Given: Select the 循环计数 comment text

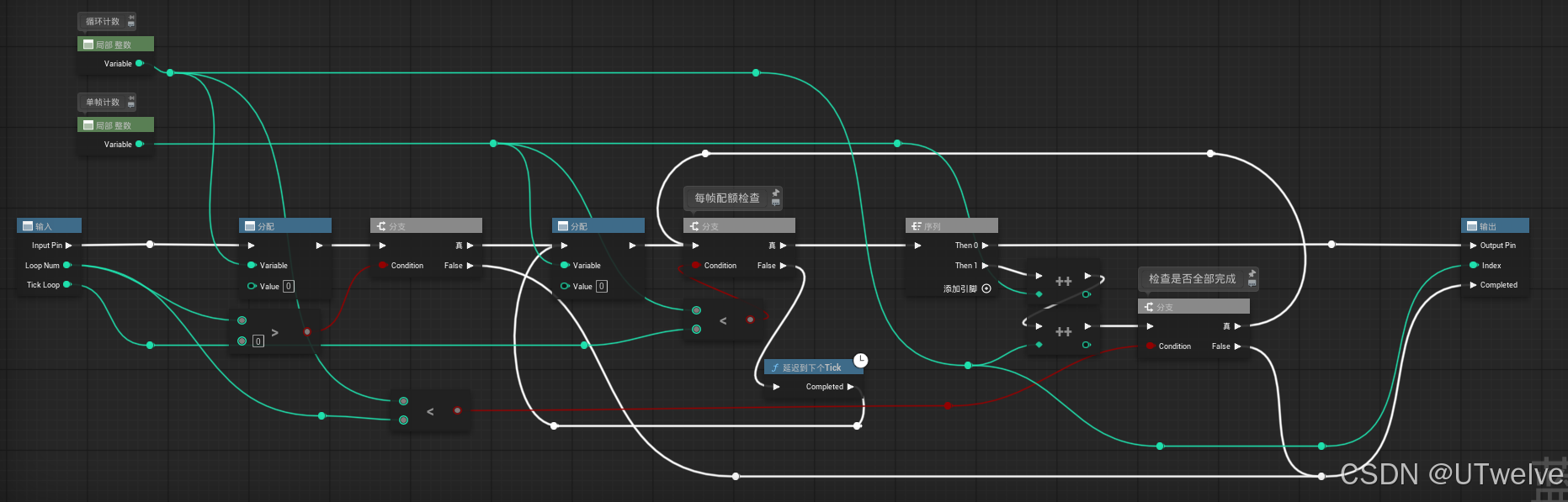Looking at the screenshot, I should coord(103,21).
